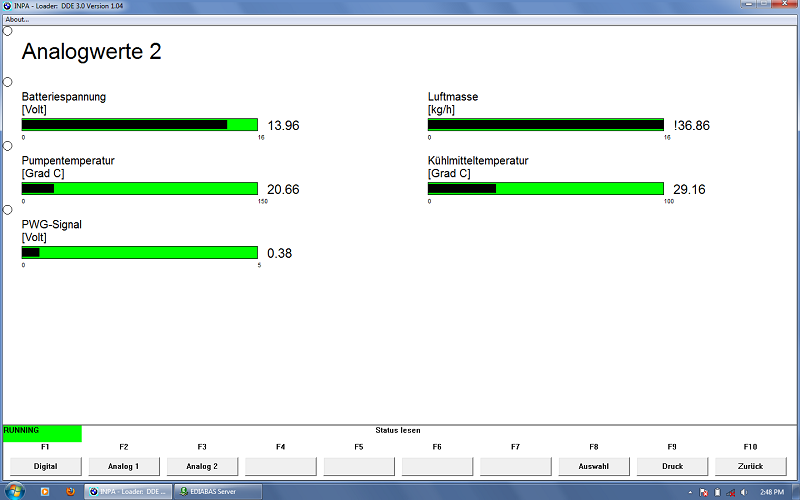Open the taskbar clock showing 2:48 PM
800x500 pixels.
point(770,491)
